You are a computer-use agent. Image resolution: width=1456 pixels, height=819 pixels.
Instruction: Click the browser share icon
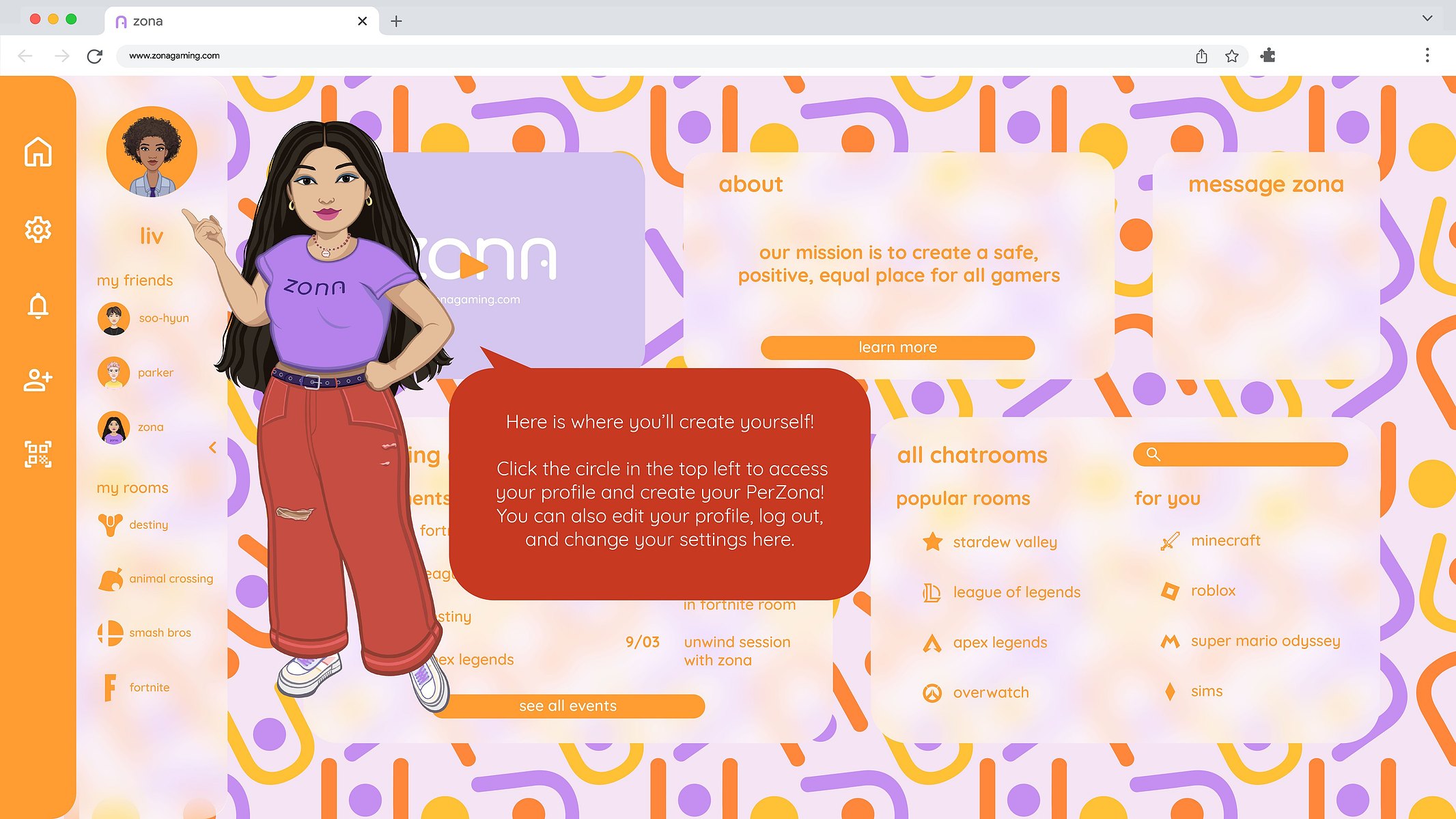(x=1201, y=56)
